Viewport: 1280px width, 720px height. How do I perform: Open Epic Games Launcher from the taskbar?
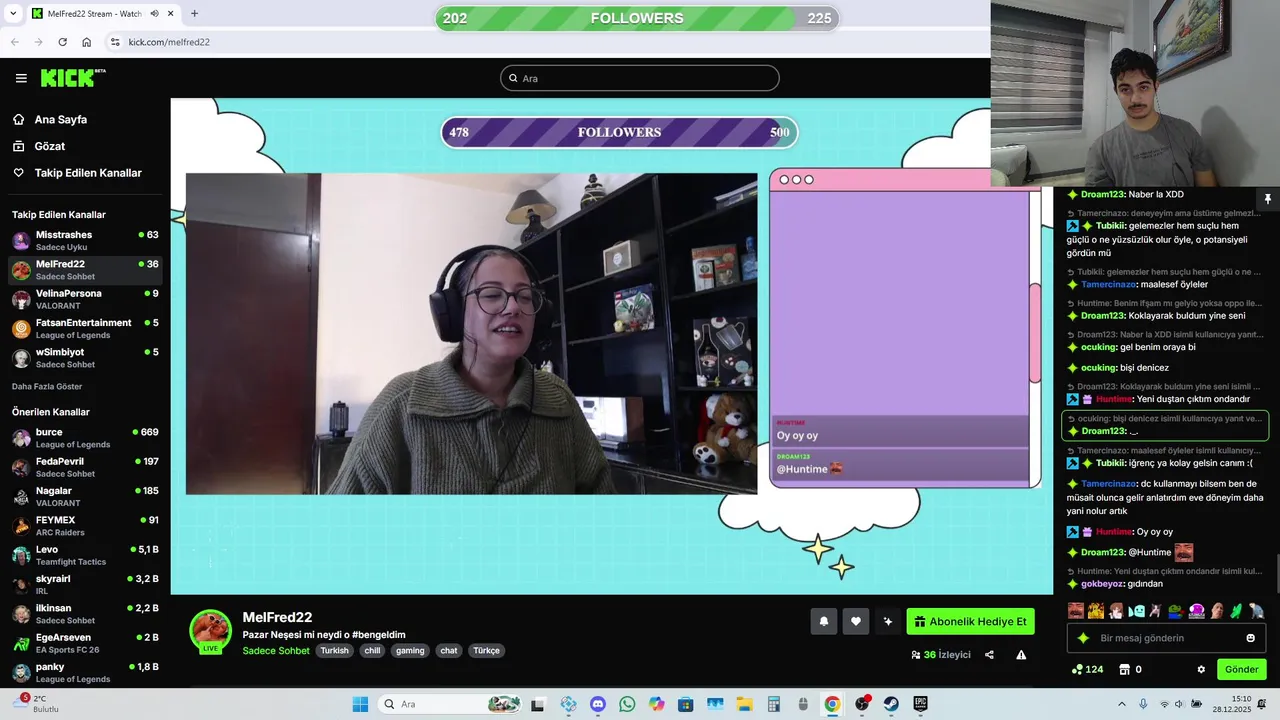pos(920,704)
